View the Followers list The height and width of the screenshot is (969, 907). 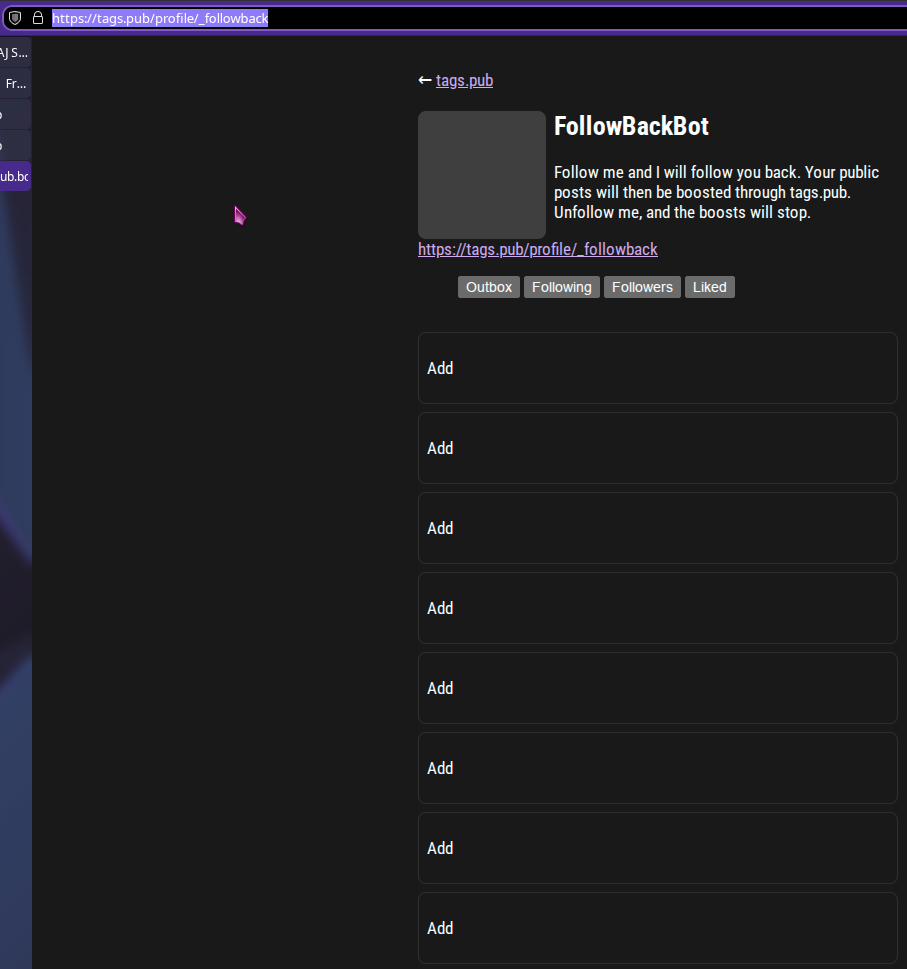point(642,287)
